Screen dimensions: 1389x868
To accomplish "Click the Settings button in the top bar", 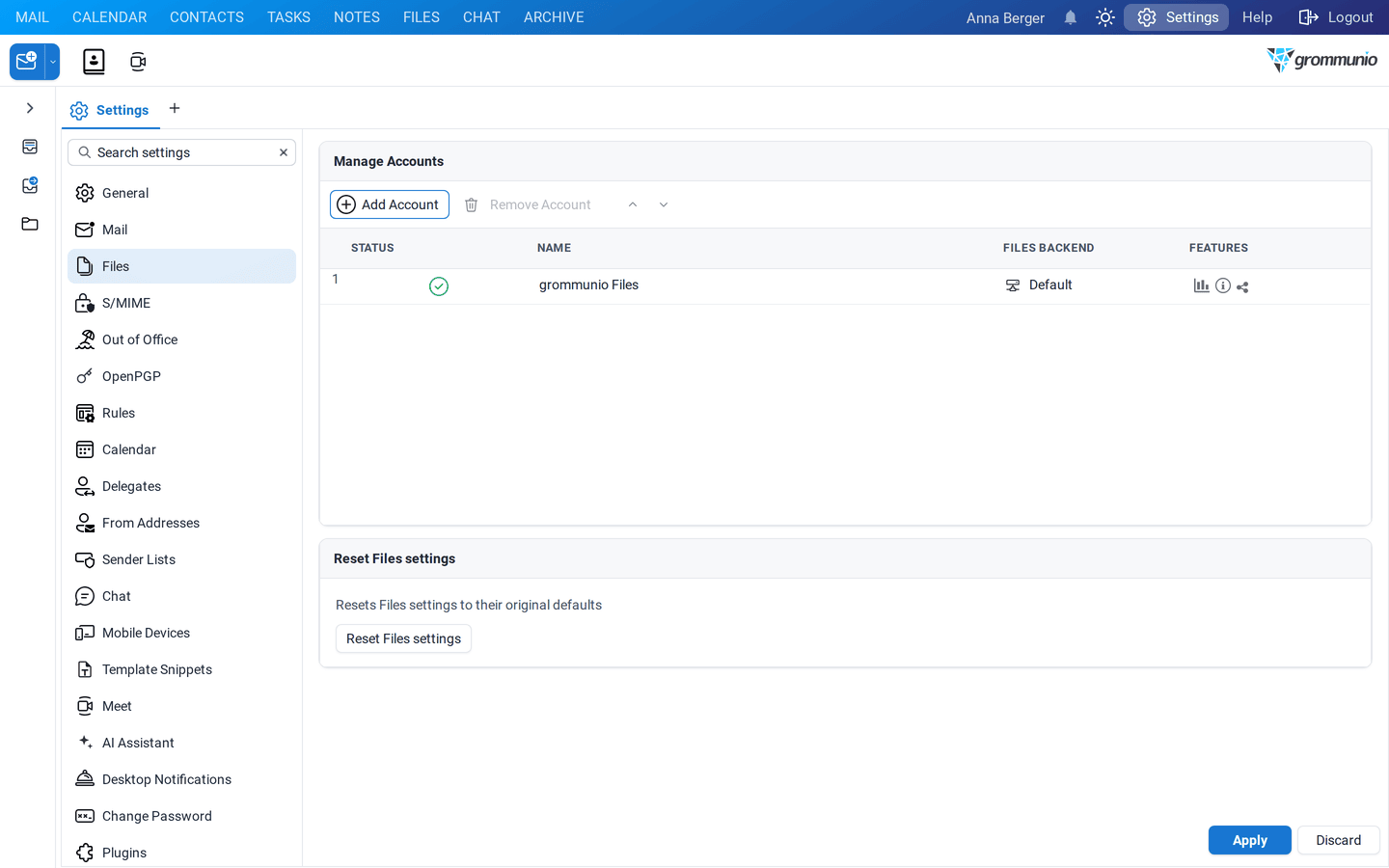I will pos(1177,17).
